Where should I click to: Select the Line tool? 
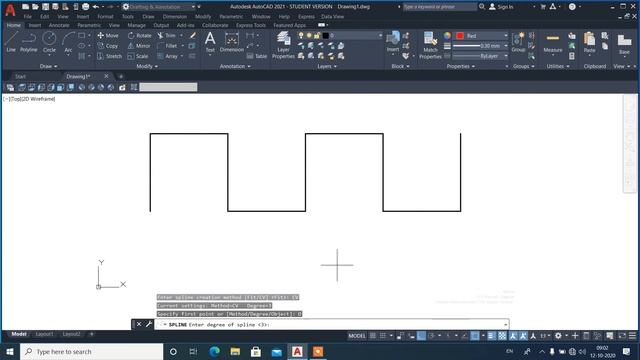11,42
